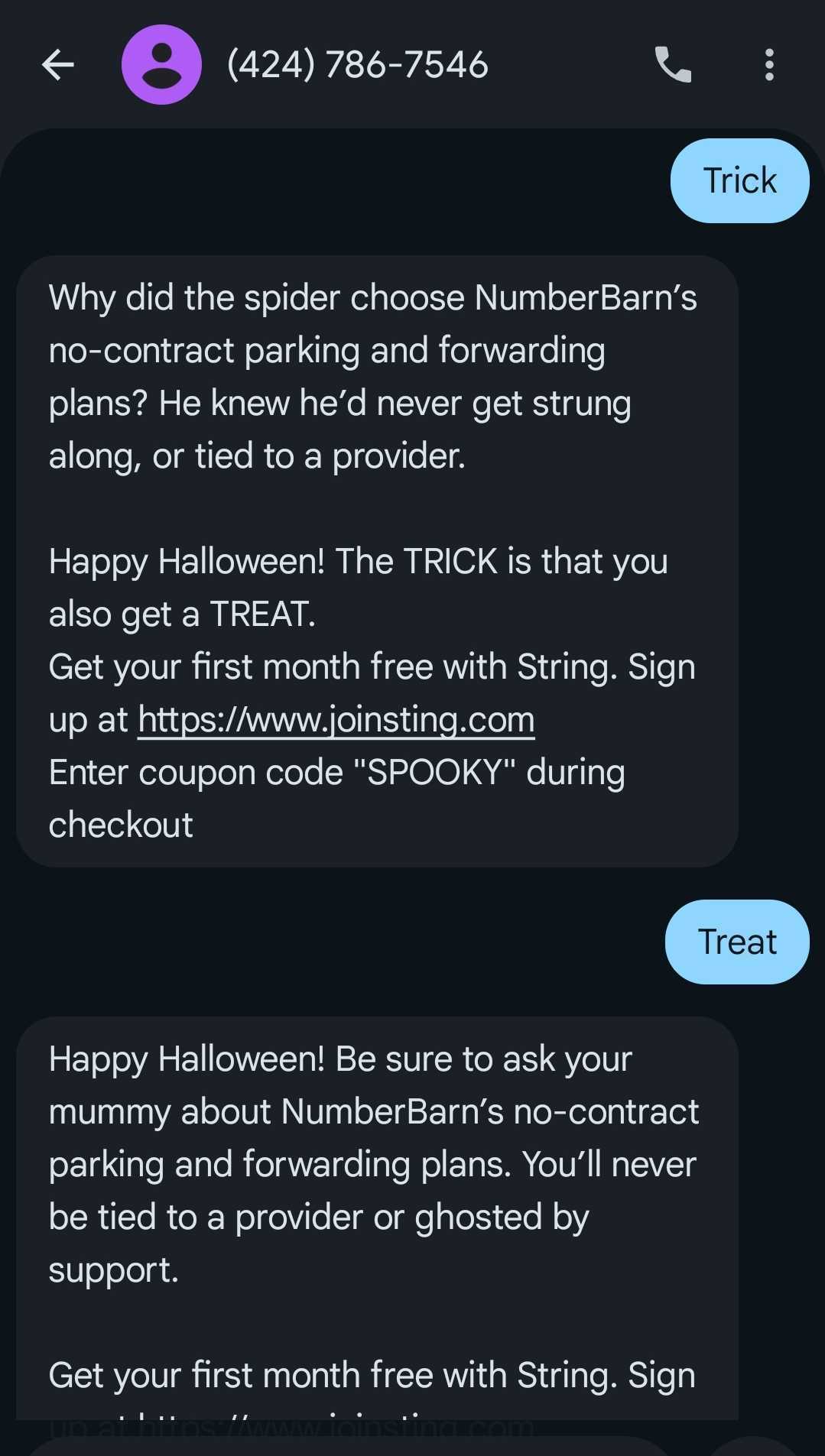
Task: Open the three-dot more options menu
Action: [x=769, y=65]
